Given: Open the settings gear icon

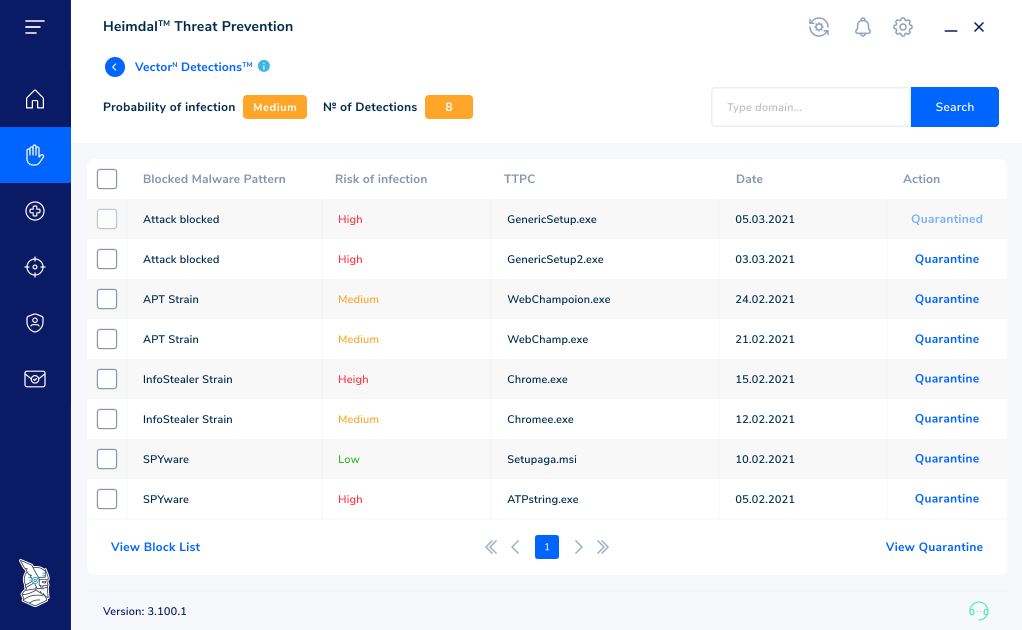Looking at the screenshot, I should point(903,27).
